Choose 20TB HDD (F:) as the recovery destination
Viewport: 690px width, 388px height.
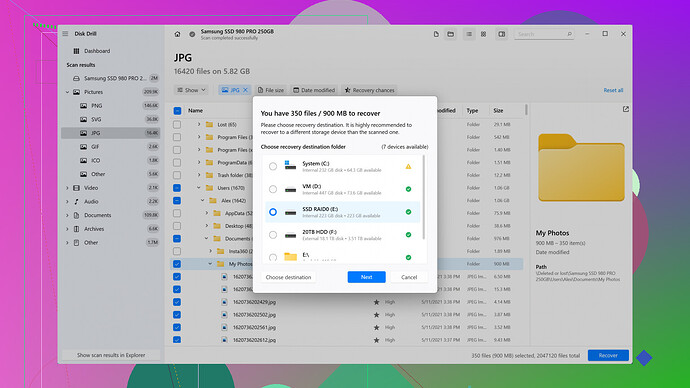click(x=273, y=235)
